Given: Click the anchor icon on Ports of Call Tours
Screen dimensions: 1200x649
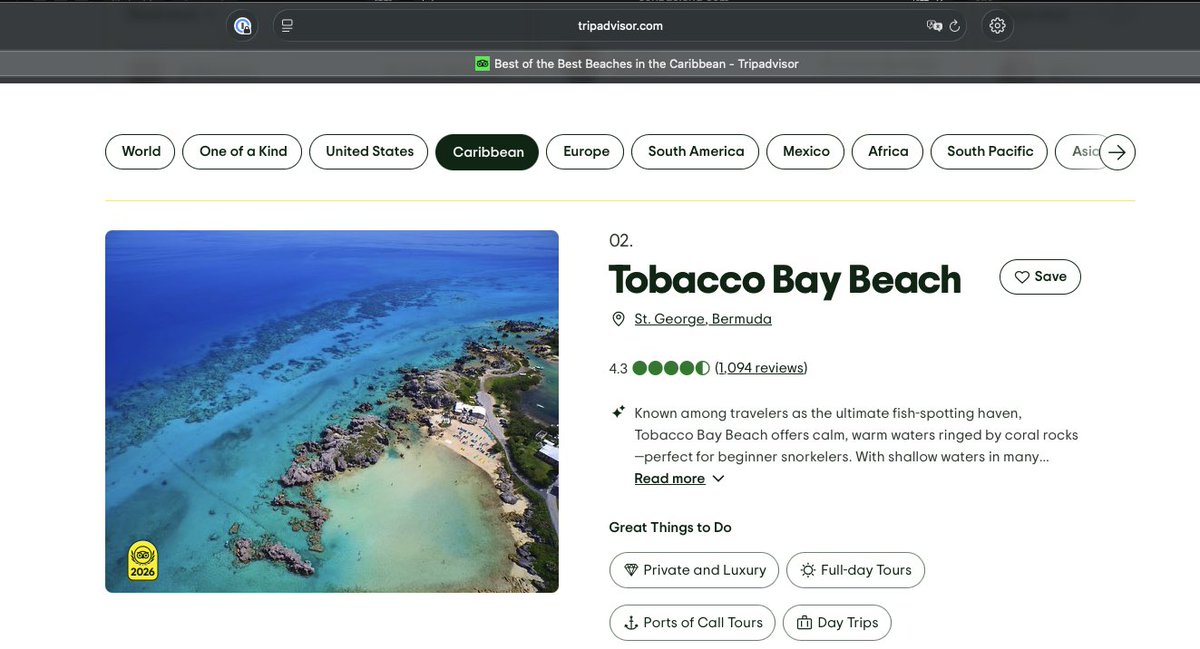Looking at the screenshot, I should 631,623.
